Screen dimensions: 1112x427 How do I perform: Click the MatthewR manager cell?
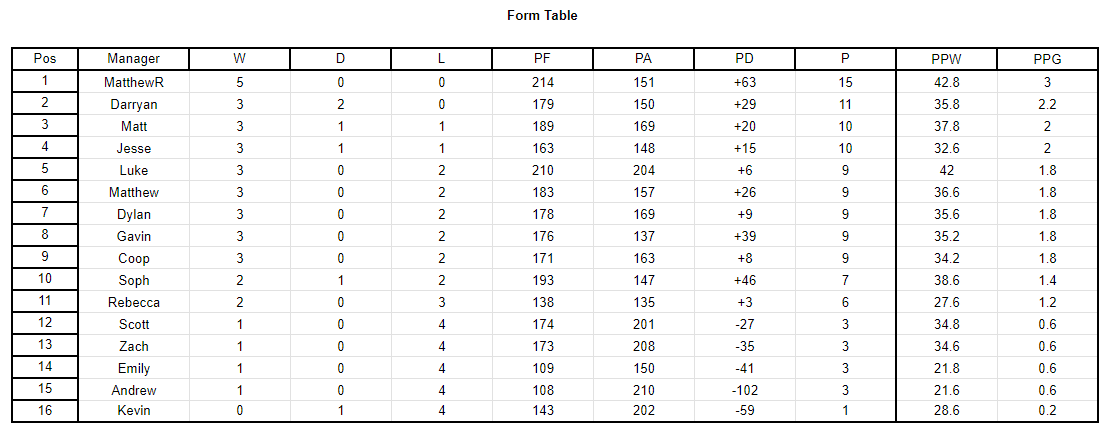coord(133,82)
